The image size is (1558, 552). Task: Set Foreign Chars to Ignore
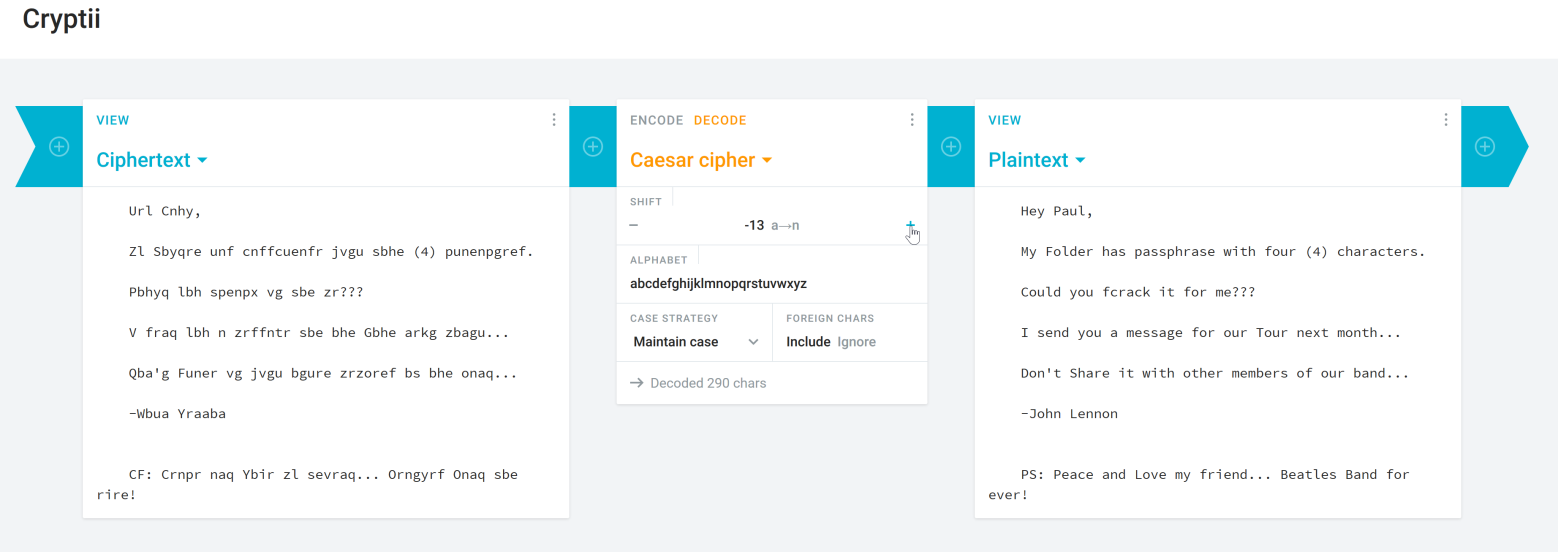click(856, 342)
